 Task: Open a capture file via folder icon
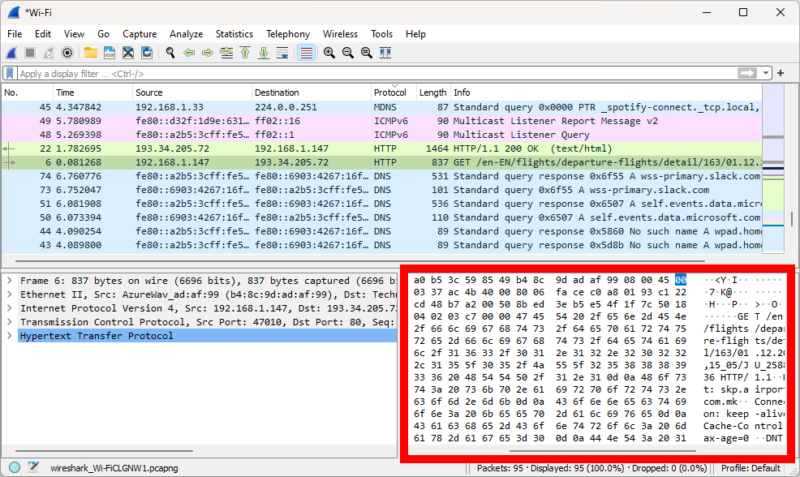[91, 53]
